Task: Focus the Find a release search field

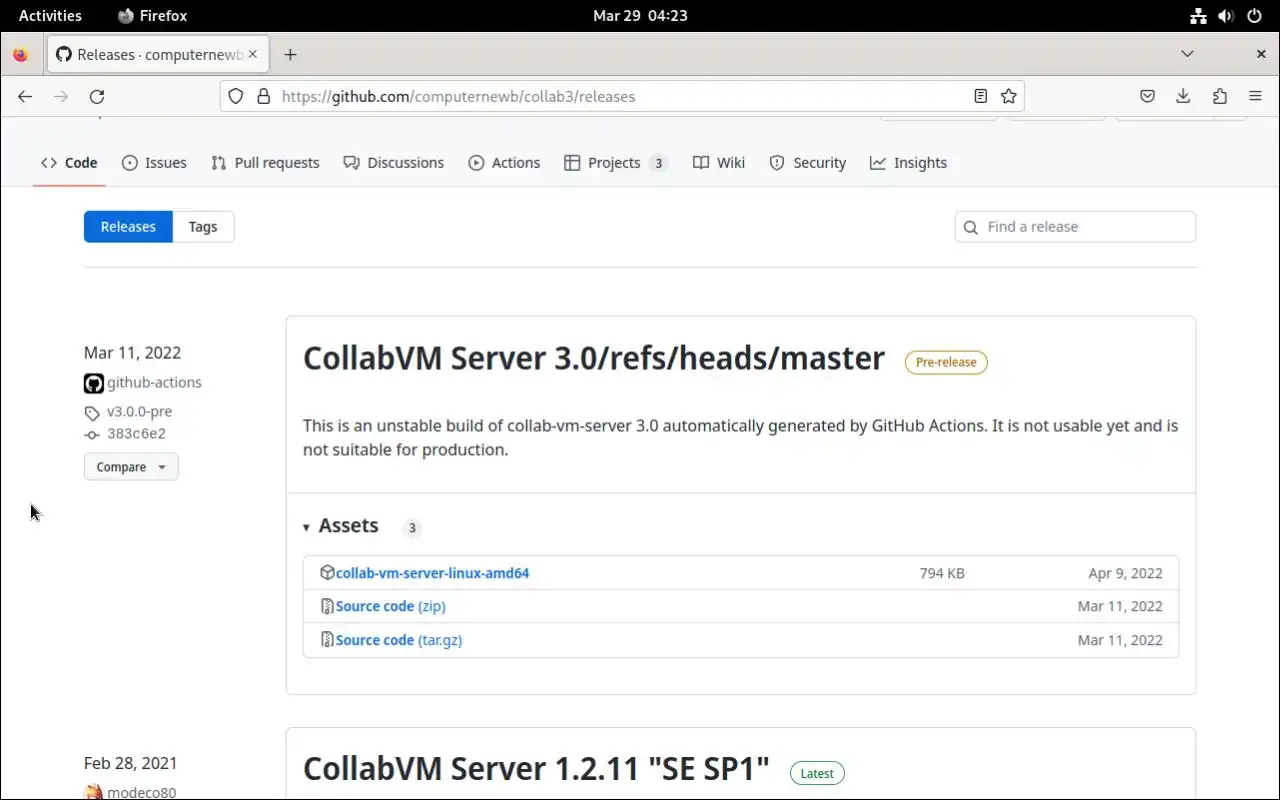Action: pyautogui.click(x=1075, y=227)
